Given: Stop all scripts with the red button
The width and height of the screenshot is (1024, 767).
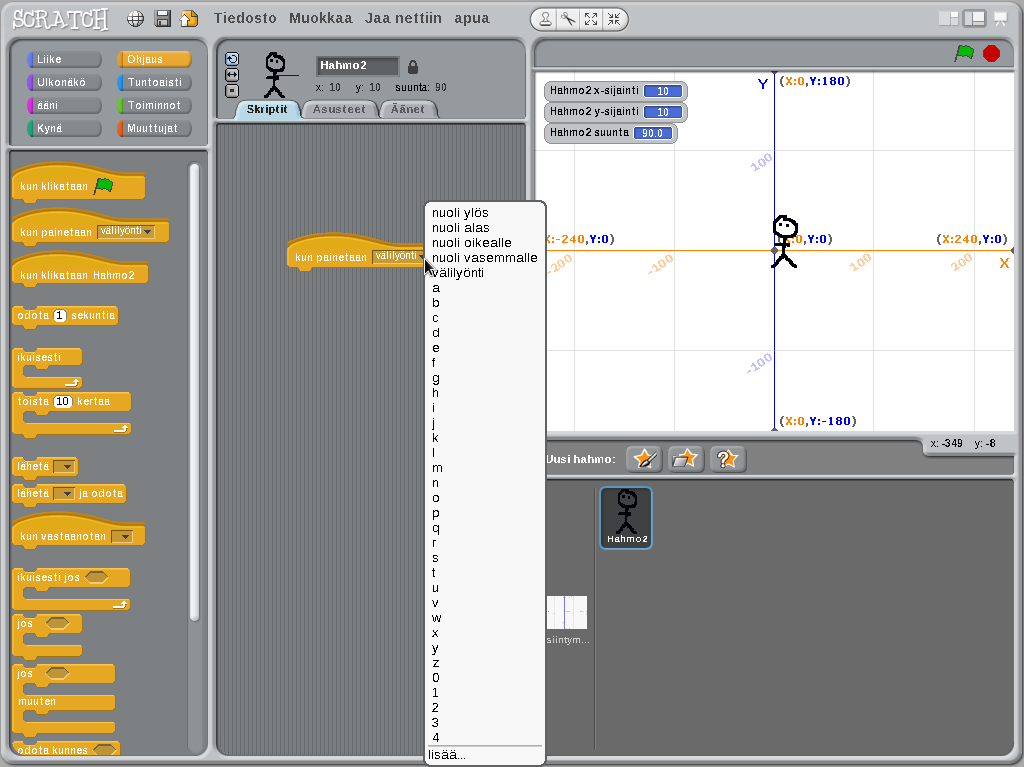Looking at the screenshot, I should pos(991,53).
